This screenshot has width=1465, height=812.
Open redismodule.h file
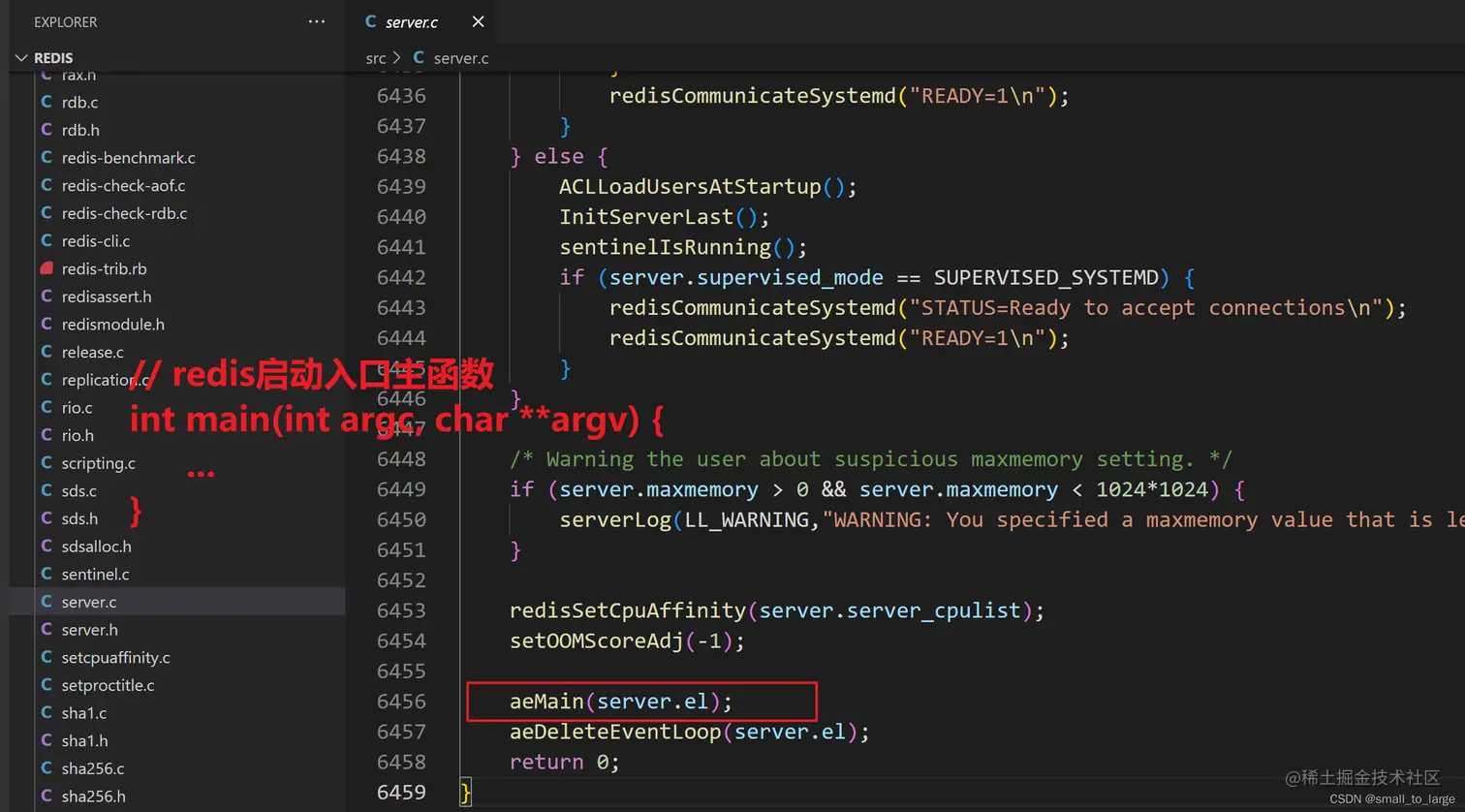tap(112, 325)
